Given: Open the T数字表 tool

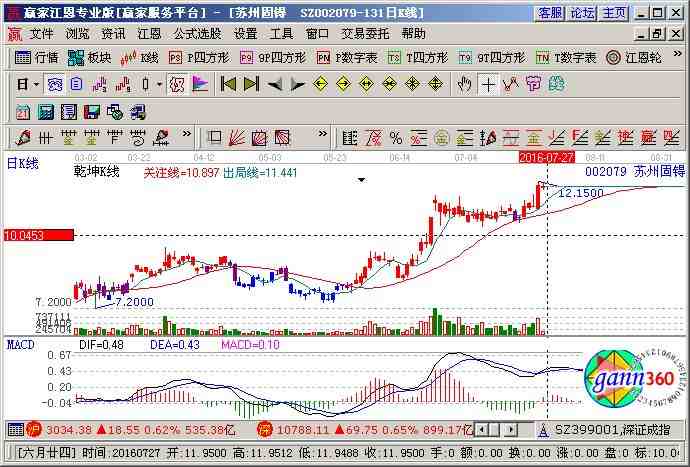Looking at the screenshot, I should click(x=566, y=58).
